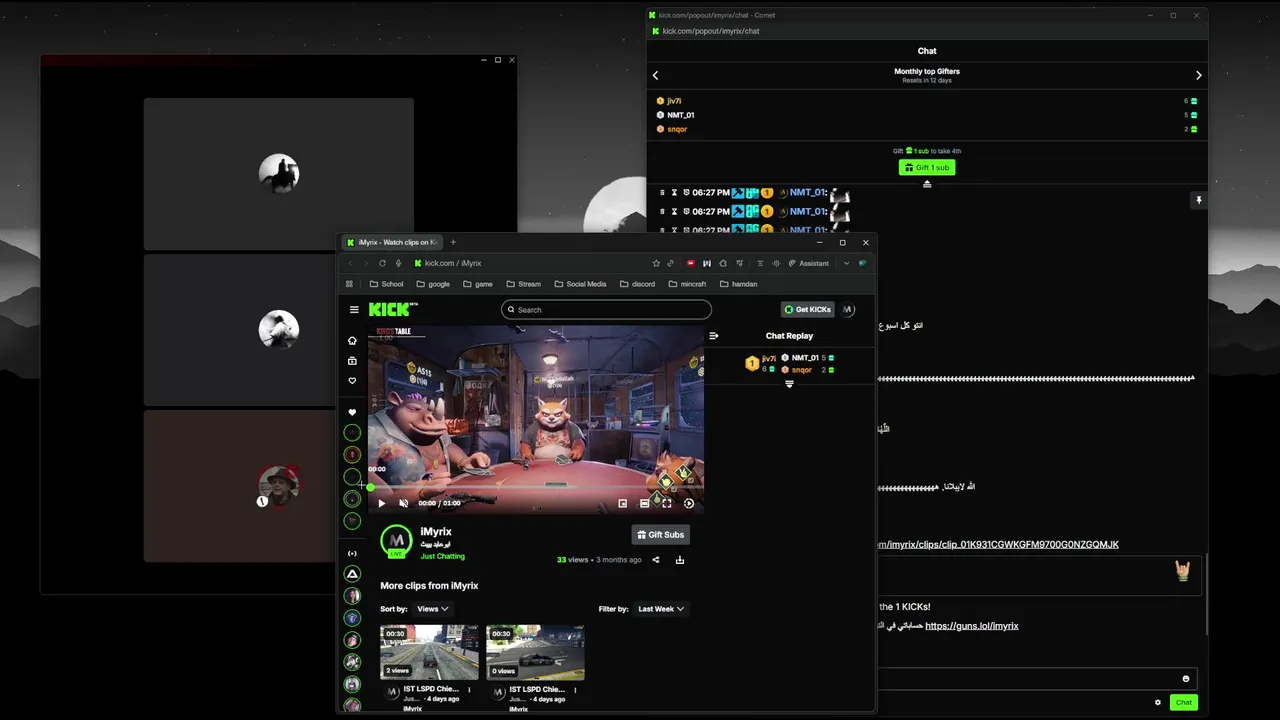Play the clip video

click(x=381, y=503)
